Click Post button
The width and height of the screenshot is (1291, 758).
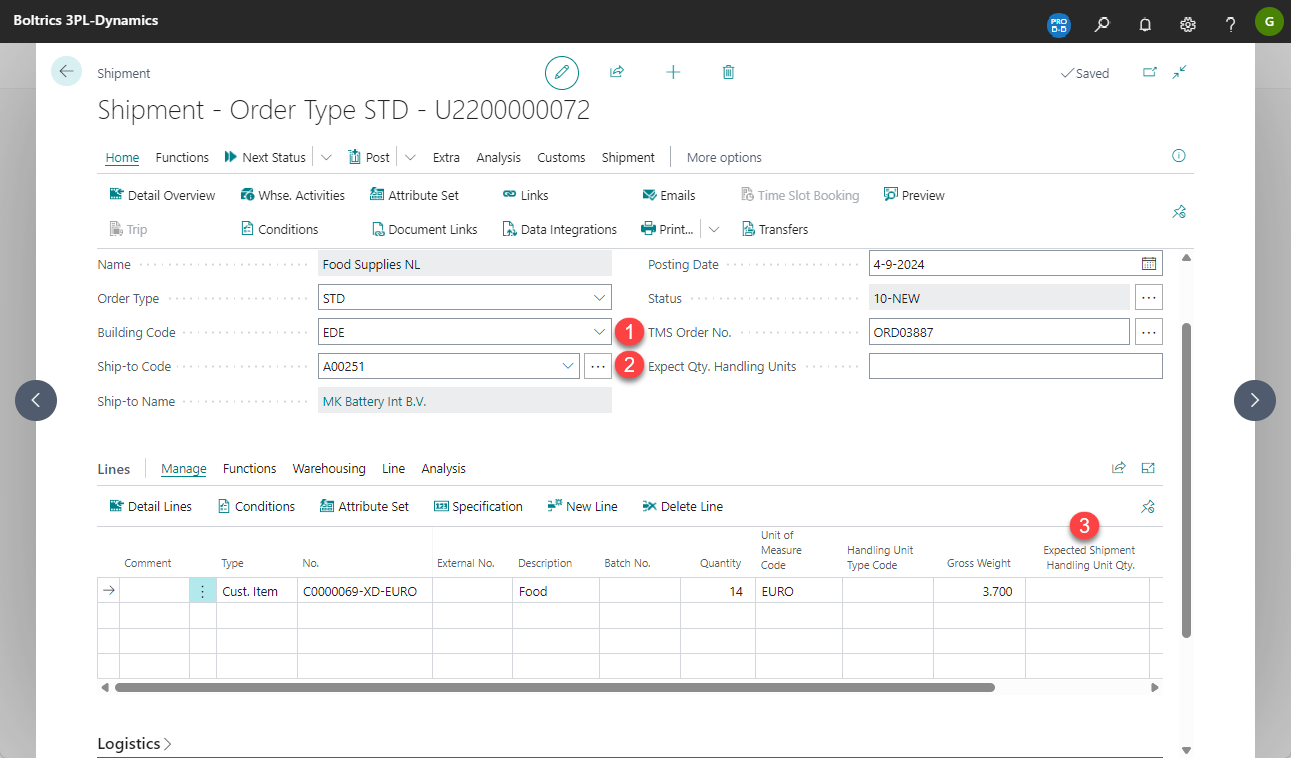click(x=369, y=157)
